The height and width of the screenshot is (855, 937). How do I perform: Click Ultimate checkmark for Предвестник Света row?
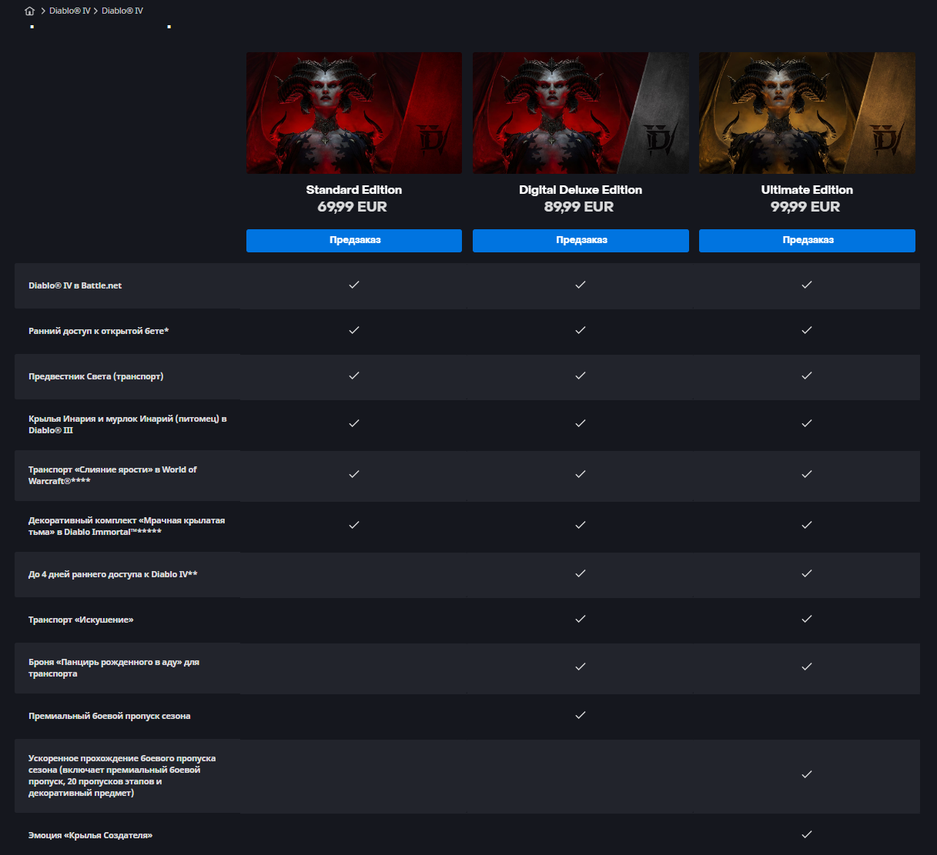[x=807, y=375]
